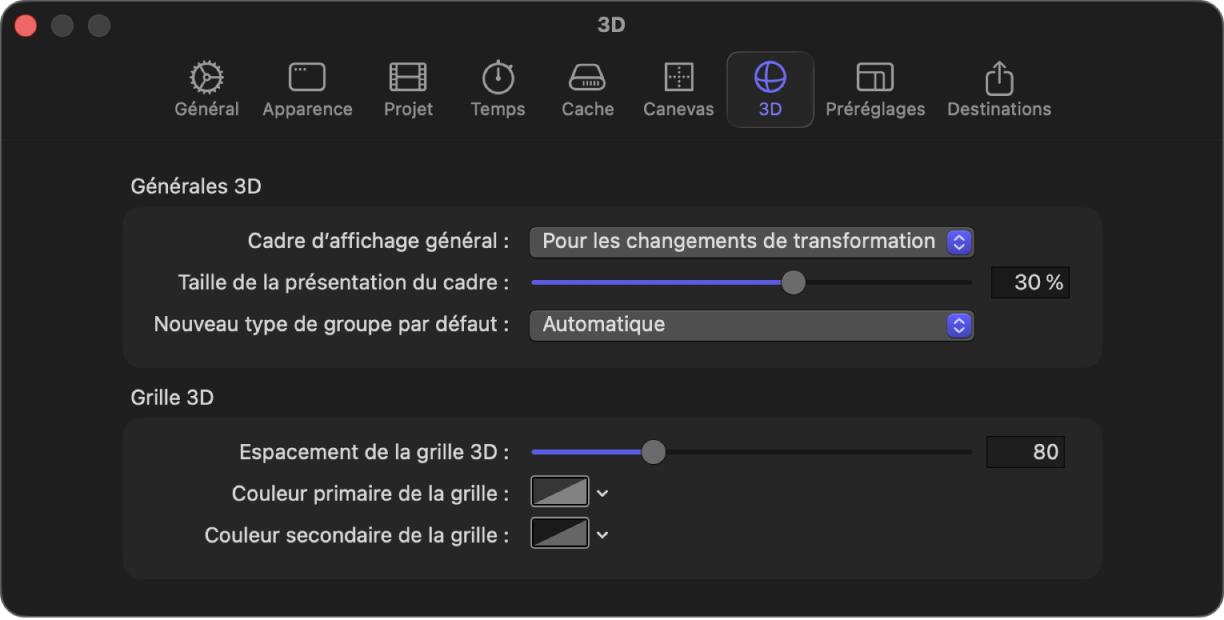Open the Cadre d'affichage général dropdown
Viewport: 1224px width, 620px height.
(751, 241)
